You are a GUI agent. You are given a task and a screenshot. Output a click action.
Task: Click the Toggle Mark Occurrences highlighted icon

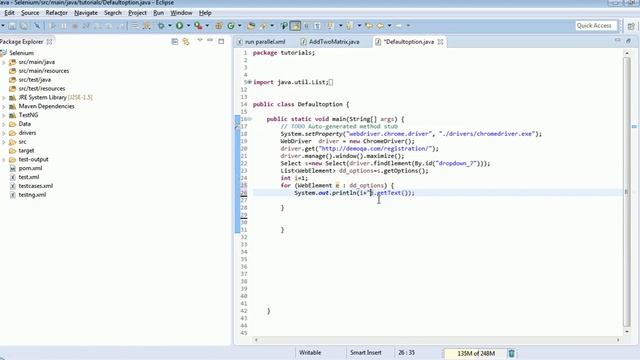click(x=295, y=26)
